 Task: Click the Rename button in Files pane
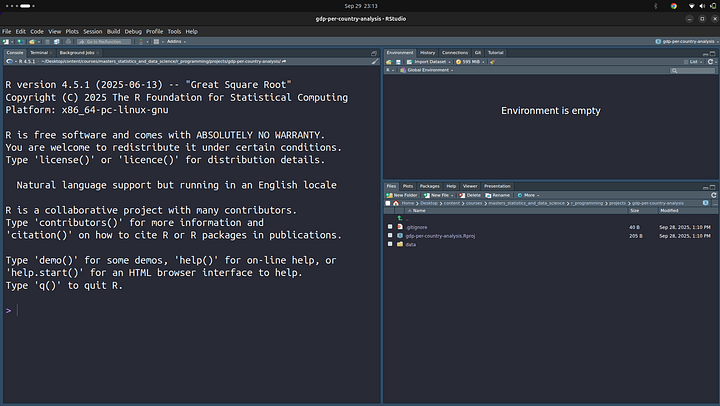pyautogui.click(x=497, y=195)
